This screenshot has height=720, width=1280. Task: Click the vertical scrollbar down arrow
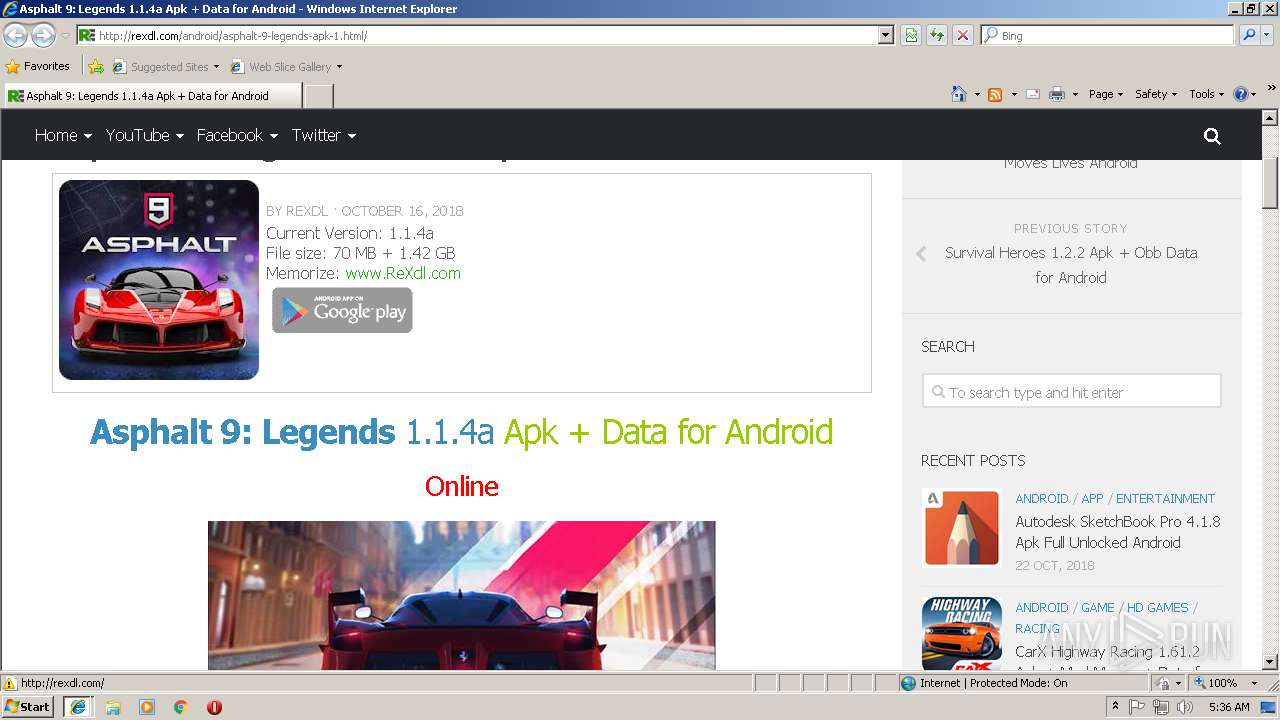click(1271, 662)
